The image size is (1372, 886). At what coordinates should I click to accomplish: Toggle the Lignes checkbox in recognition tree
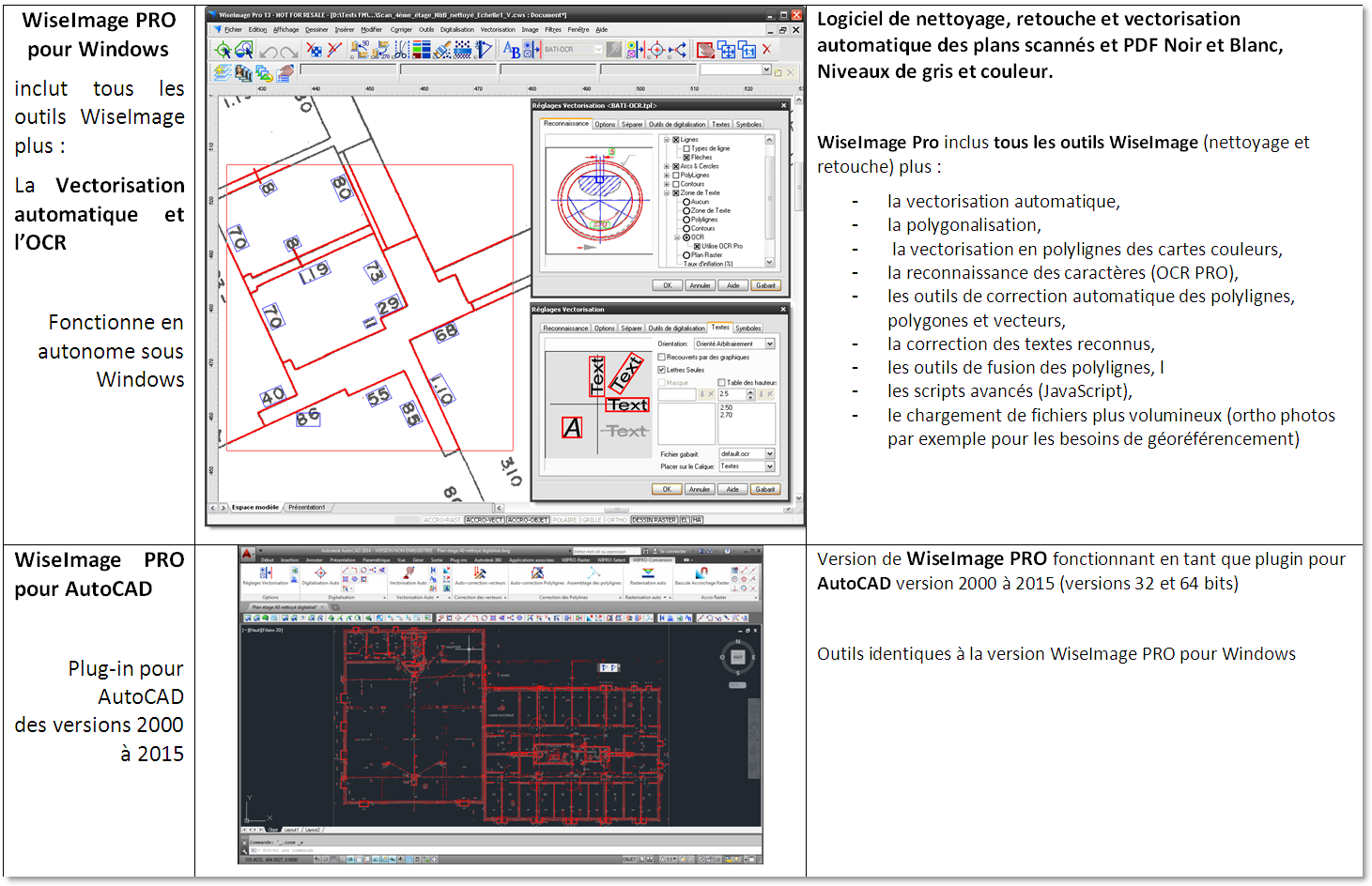(x=675, y=140)
